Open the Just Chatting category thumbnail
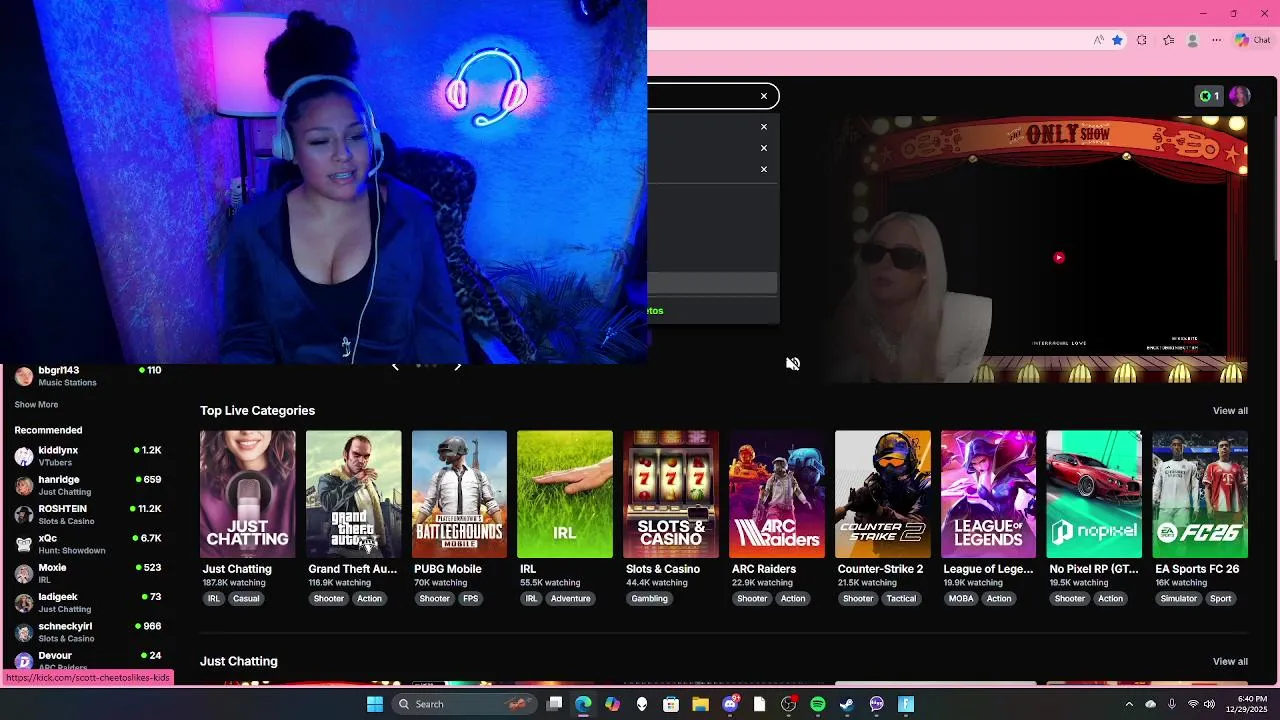1280x720 pixels. (x=248, y=494)
